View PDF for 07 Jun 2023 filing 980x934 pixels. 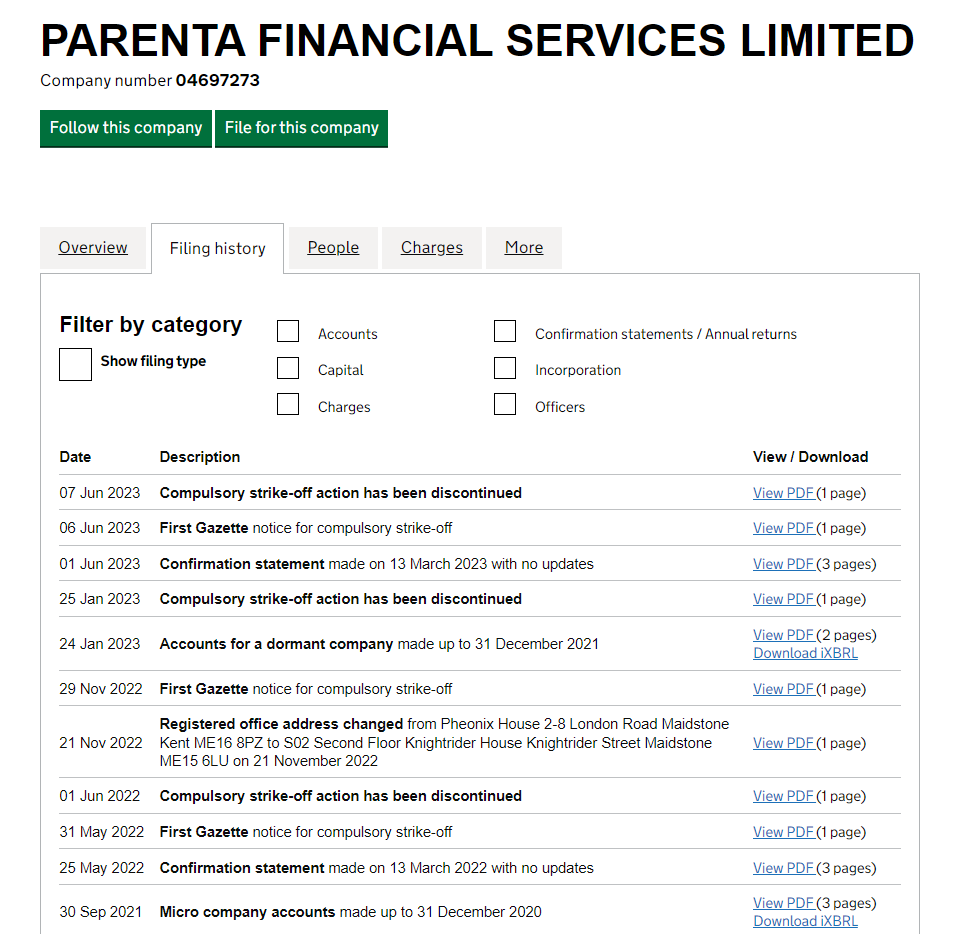pos(784,493)
